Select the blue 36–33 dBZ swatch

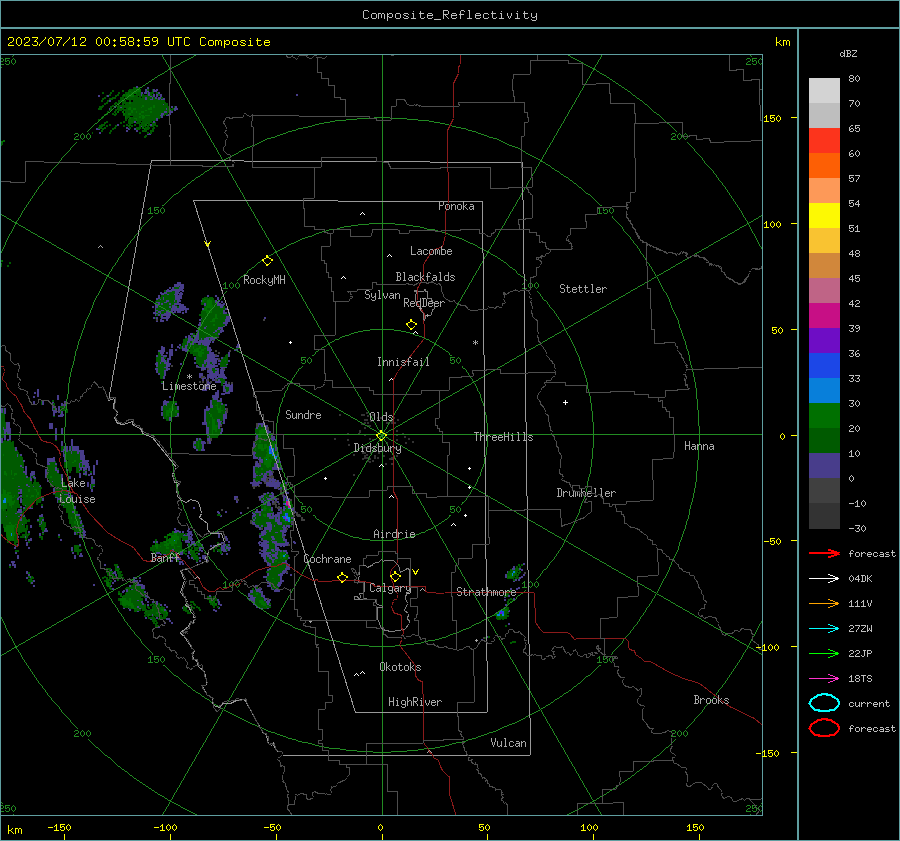(824, 366)
